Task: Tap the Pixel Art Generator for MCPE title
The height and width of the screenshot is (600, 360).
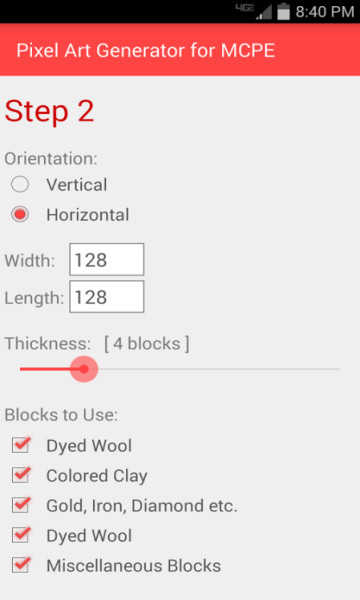Action: coord(146,51)
